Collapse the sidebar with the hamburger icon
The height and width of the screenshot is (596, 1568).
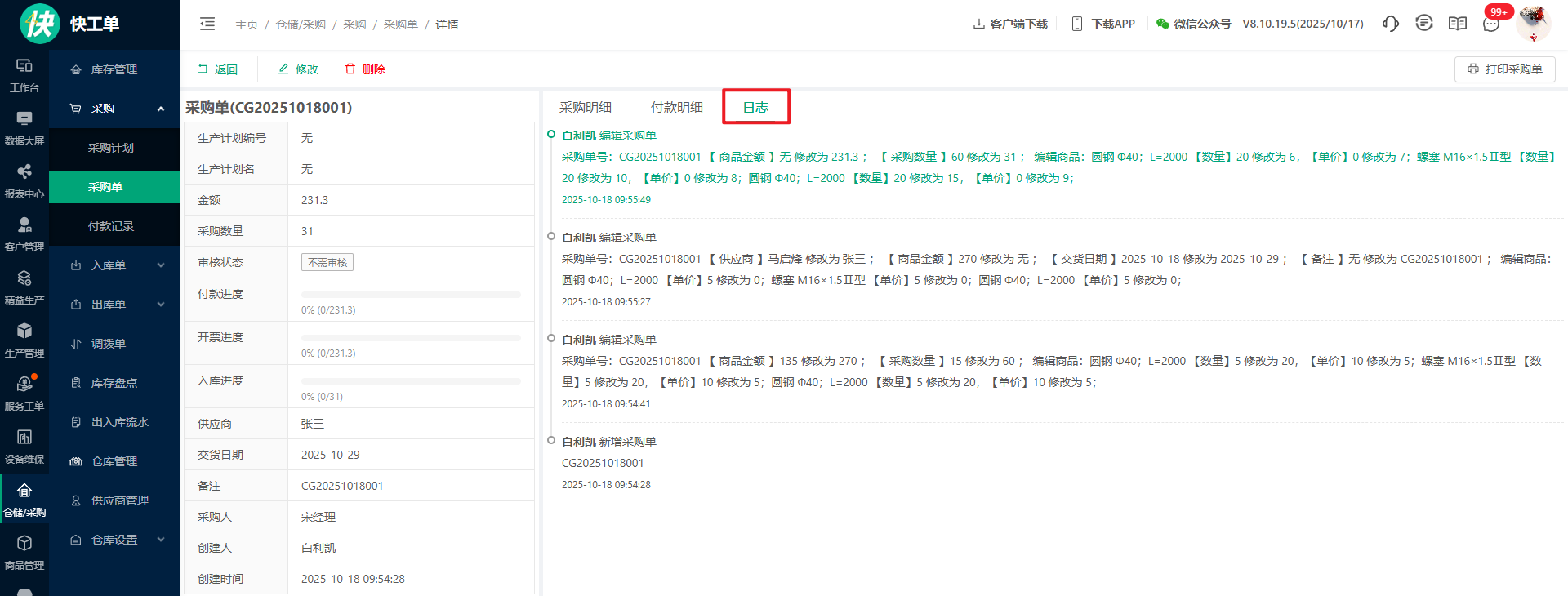(207, 24)
